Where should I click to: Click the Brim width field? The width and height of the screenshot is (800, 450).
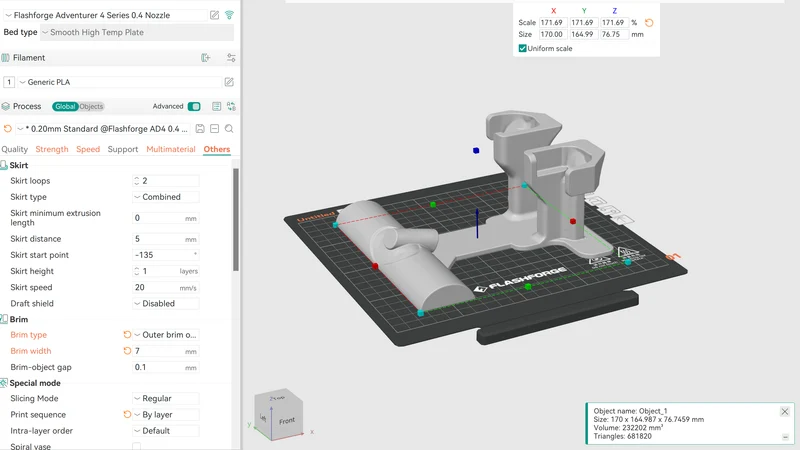165,351
